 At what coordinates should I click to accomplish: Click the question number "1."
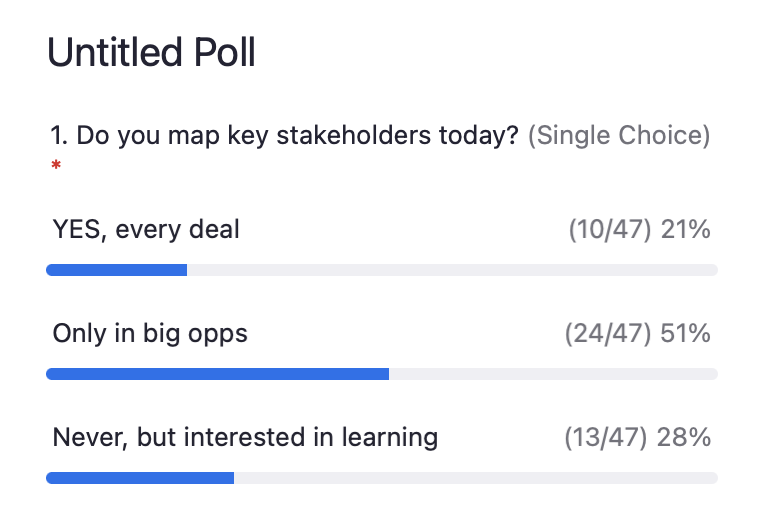[59, 135]
